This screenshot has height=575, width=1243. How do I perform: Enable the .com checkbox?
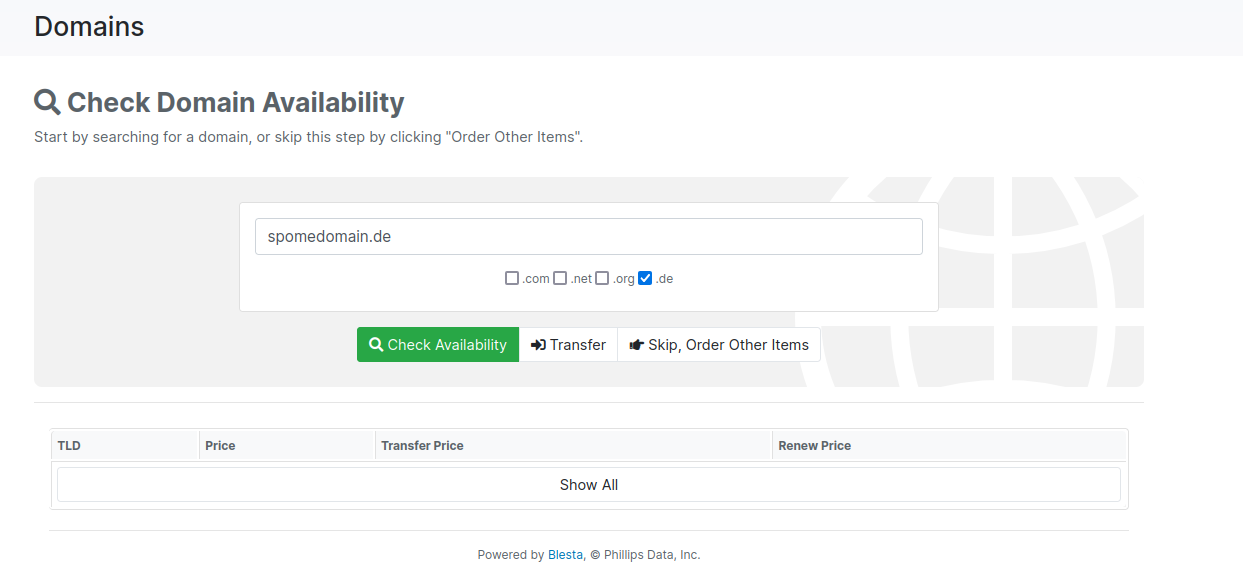512,278
